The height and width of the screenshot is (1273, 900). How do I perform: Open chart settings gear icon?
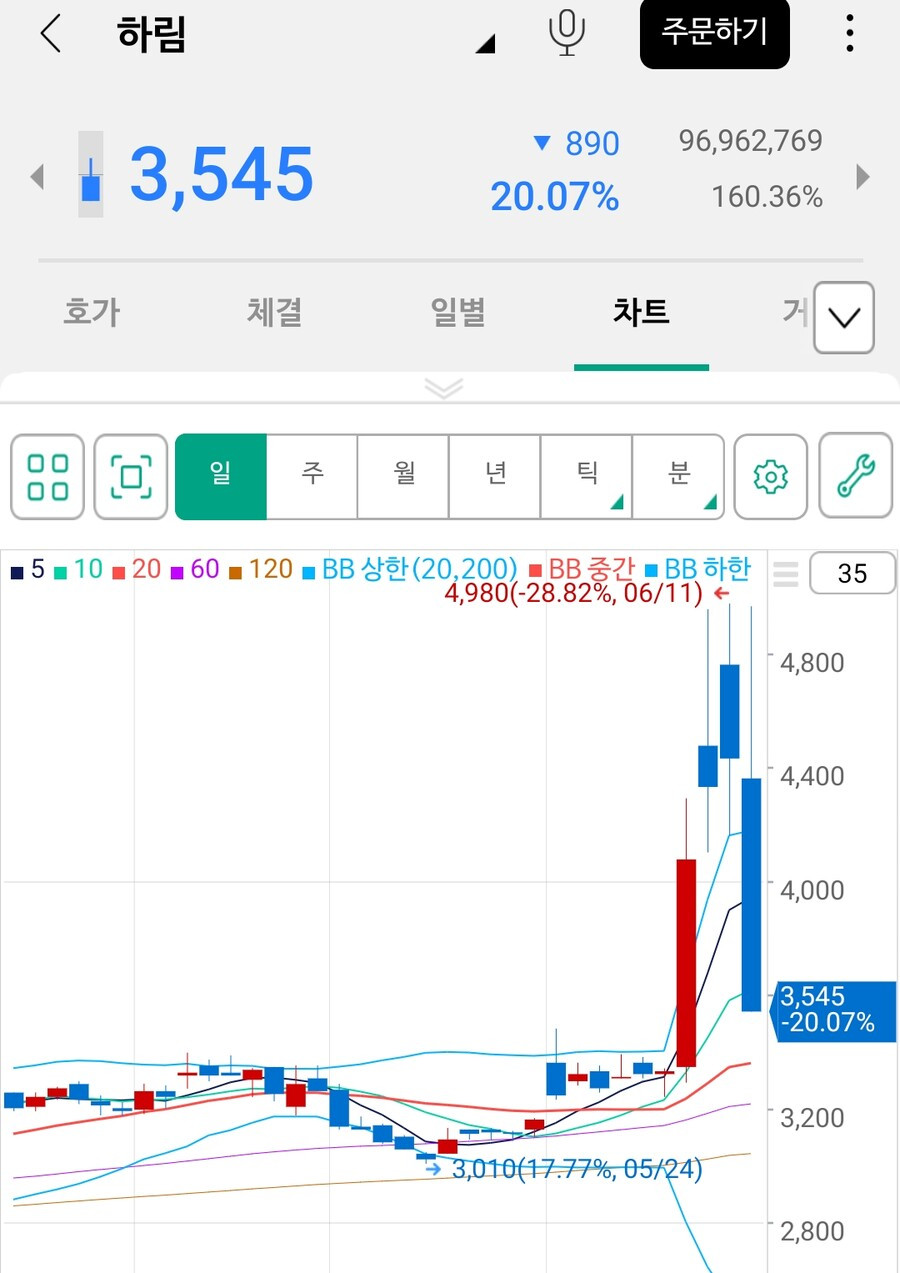click(770, 476)
